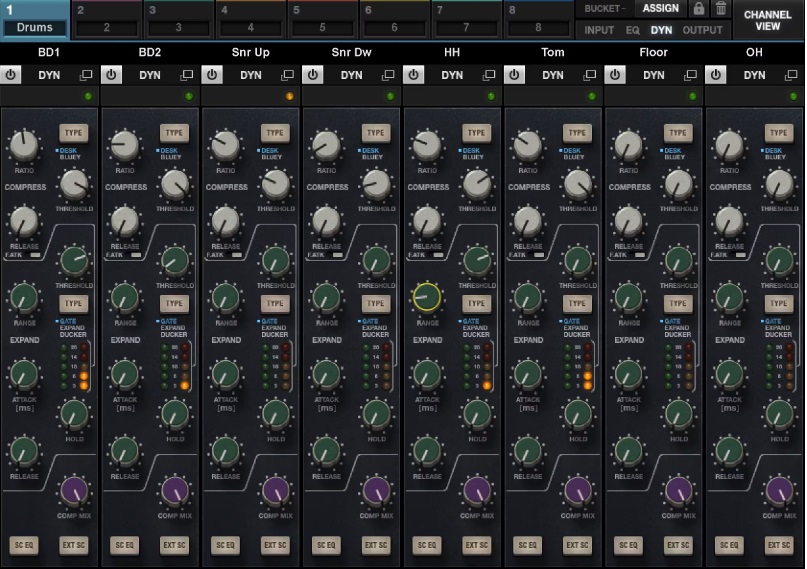
Task: Bypass dynamics on the HH channel
Action: [x=414, y=75]
